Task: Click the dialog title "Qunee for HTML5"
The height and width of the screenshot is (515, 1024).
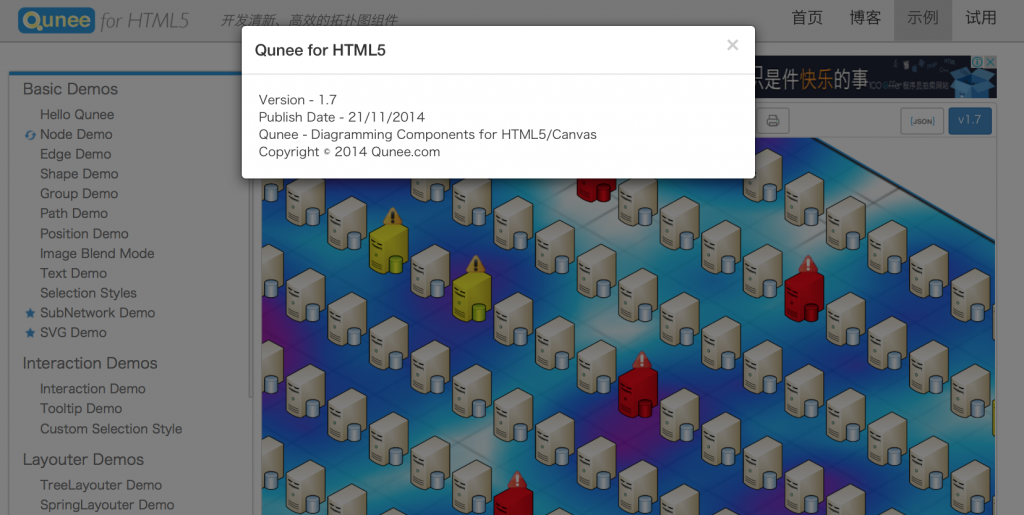Action: pos(320,50)
